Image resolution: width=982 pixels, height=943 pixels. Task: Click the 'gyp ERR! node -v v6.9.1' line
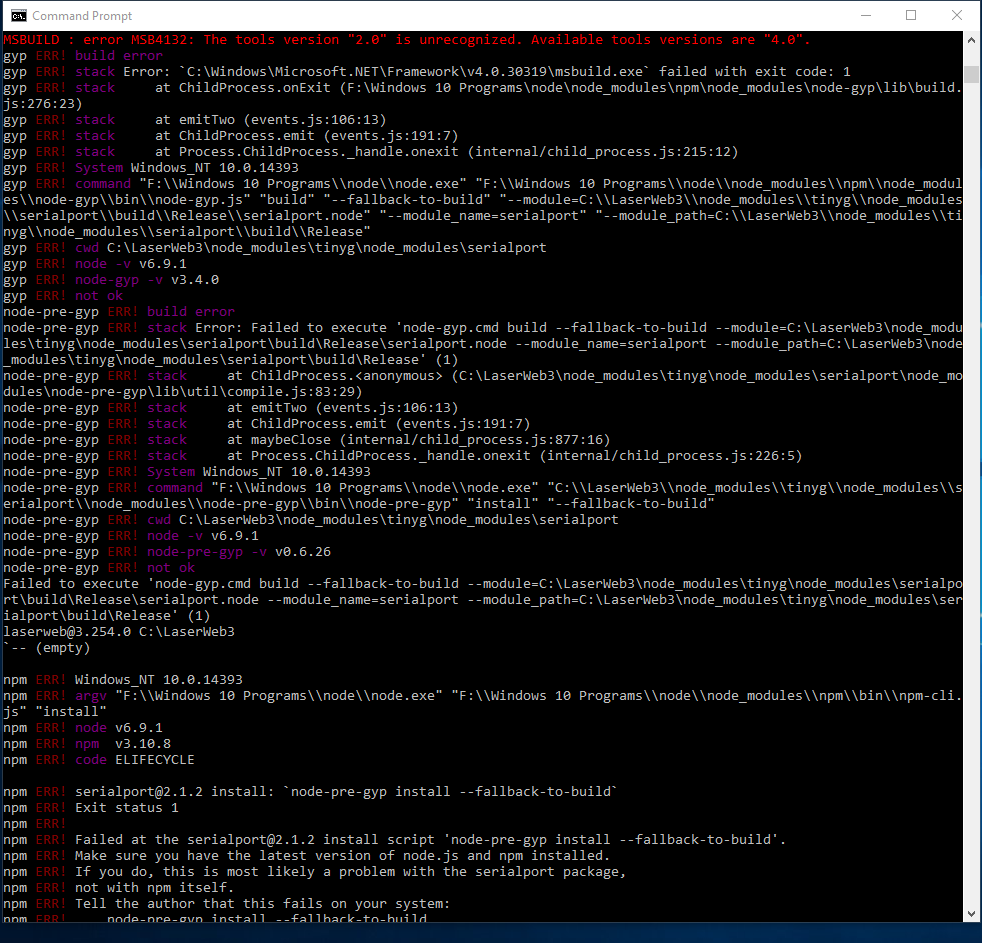pyautogui.click(x=95, y=264)
